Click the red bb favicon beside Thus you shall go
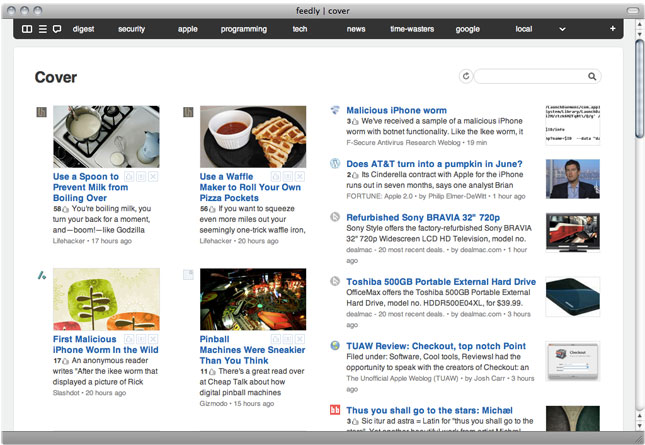Image resolution: width=645 pixels, height=445 pixels. point(335,410)
